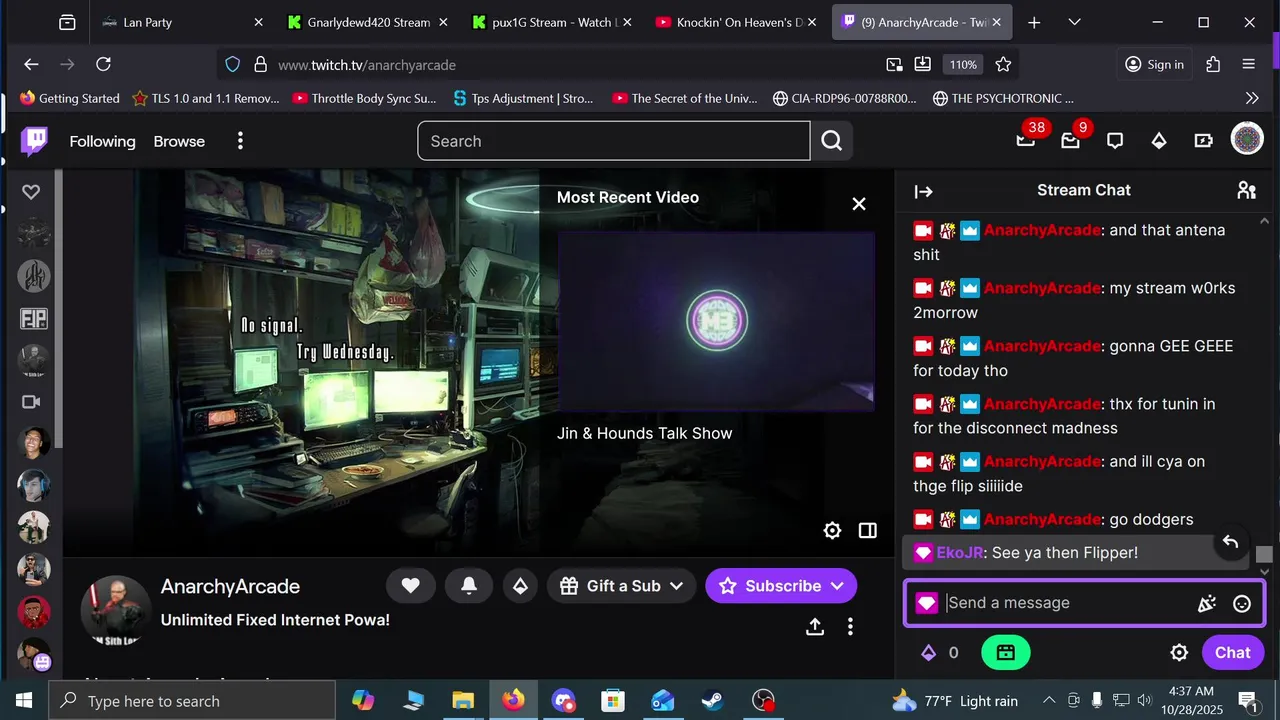Viewport: 1280px width, 720px height.
Task: Open the channel three-dot options menu
Action: tap(850, 626)
